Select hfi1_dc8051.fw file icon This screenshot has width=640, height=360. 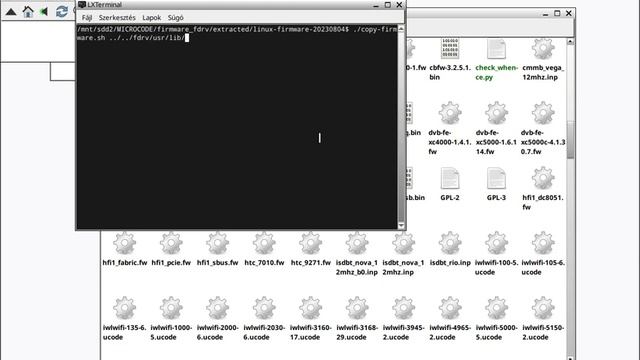pyautogui.click(x=543, y=178)
